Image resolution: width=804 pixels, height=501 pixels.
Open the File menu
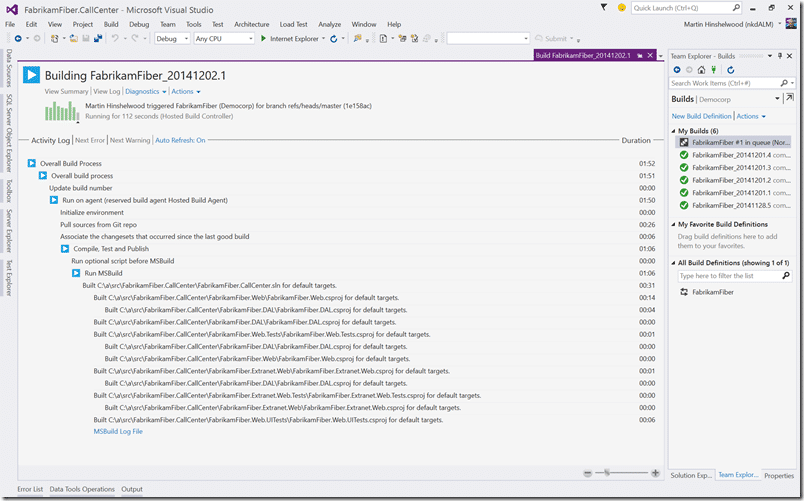(x=10, y=24)
